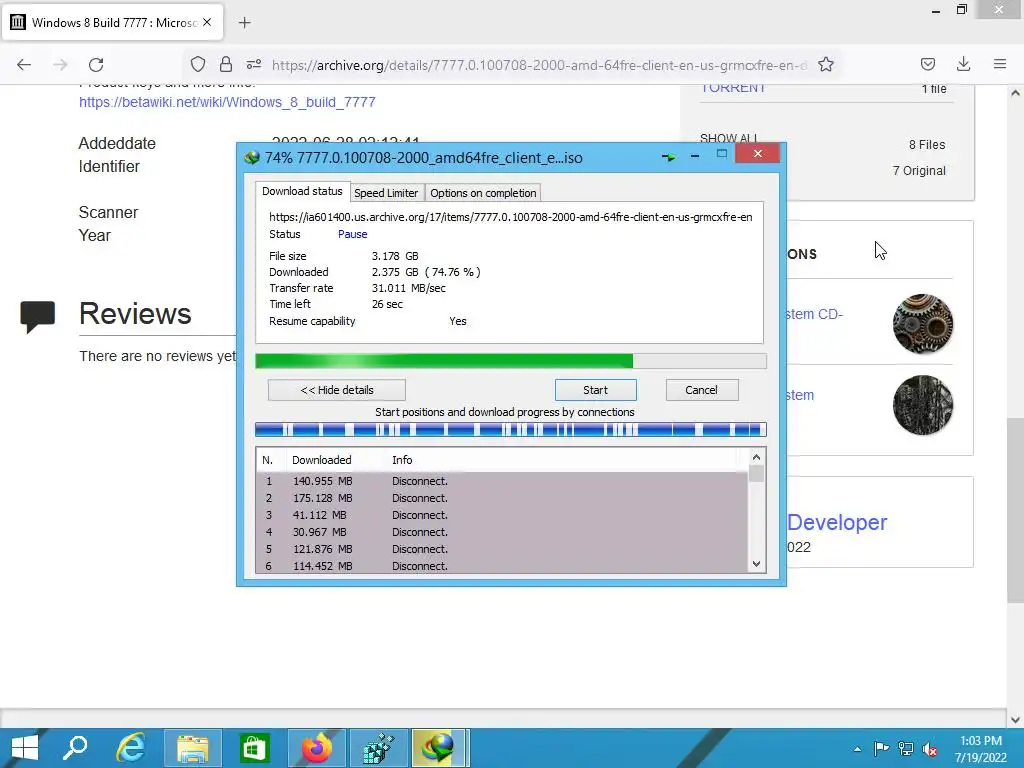This screenshot has height=768, width=1024.
Task: Click the Firefox address bar URL
Action: tap(539, 65)
